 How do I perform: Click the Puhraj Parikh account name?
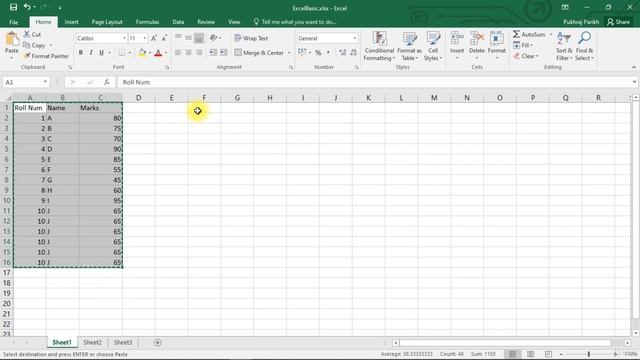coord(581,22)
